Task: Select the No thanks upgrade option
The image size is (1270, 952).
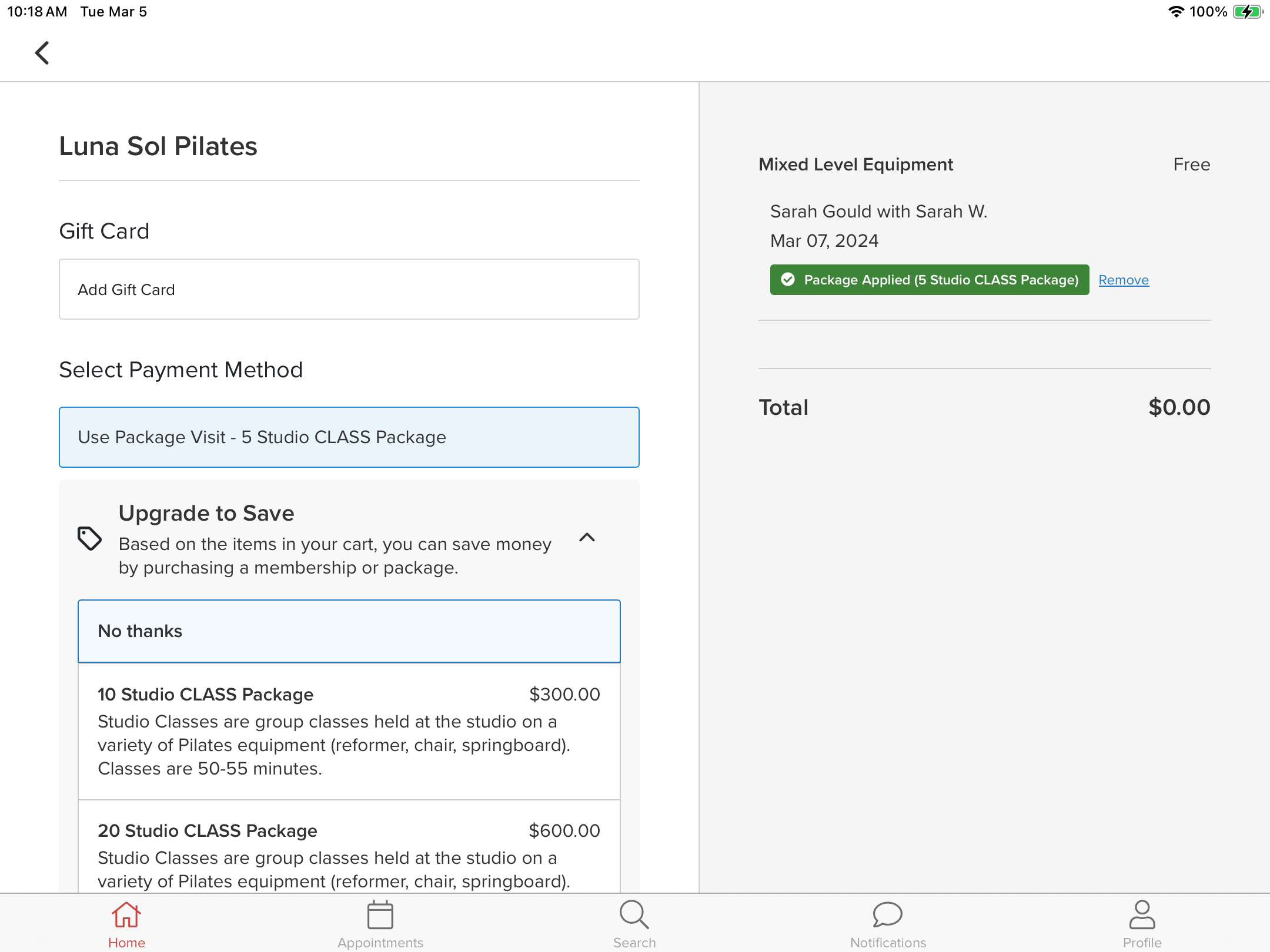Action: [x=349, y=631]
